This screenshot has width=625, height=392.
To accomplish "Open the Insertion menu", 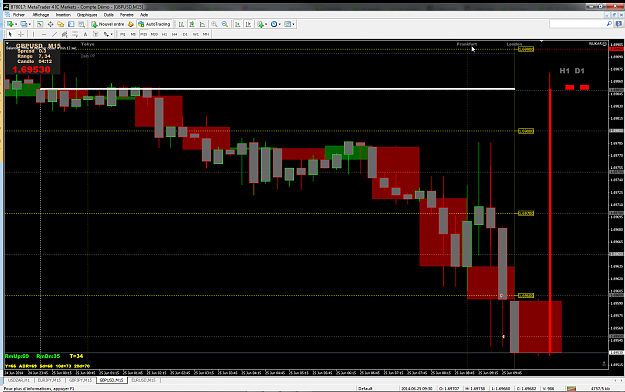I will click(63, 15).
